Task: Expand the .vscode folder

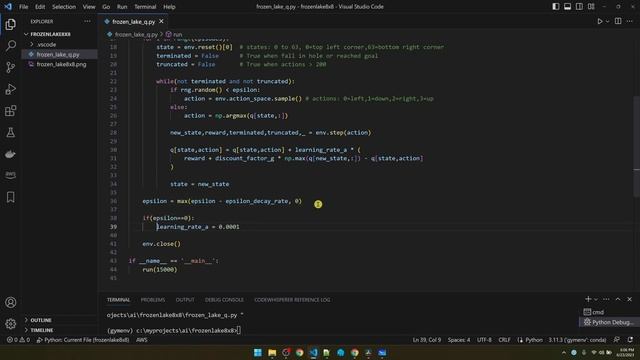Action: pyautogui.click(x=46, y=44)
